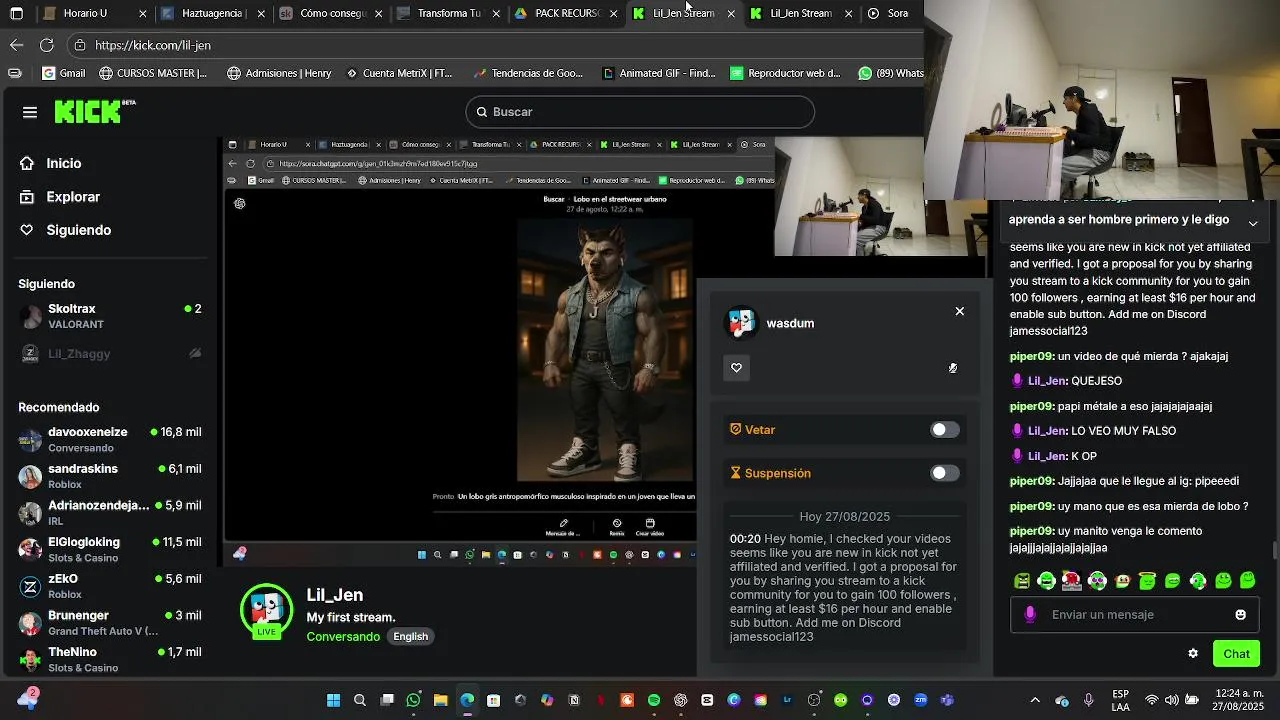Insert the first green emote in the emote row

click(x=1021, y=580)
